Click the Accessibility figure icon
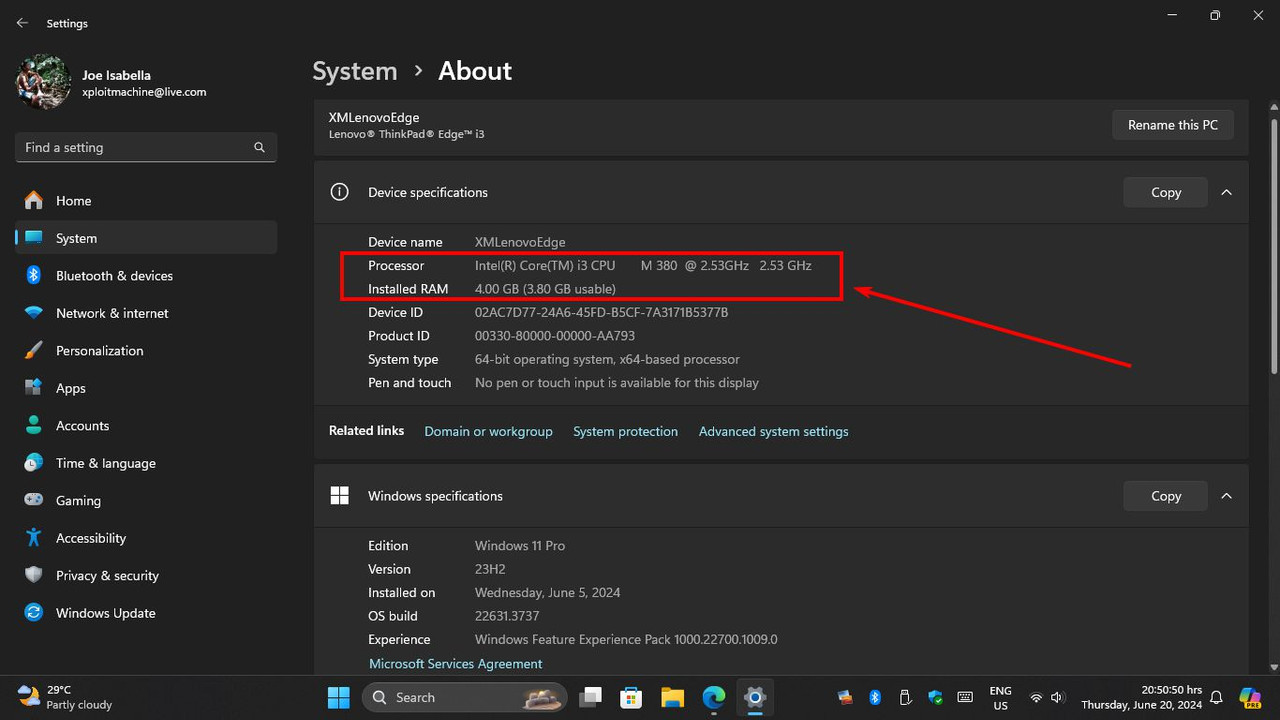Screen dimensions: 1280x720 (x=34, y=538)
